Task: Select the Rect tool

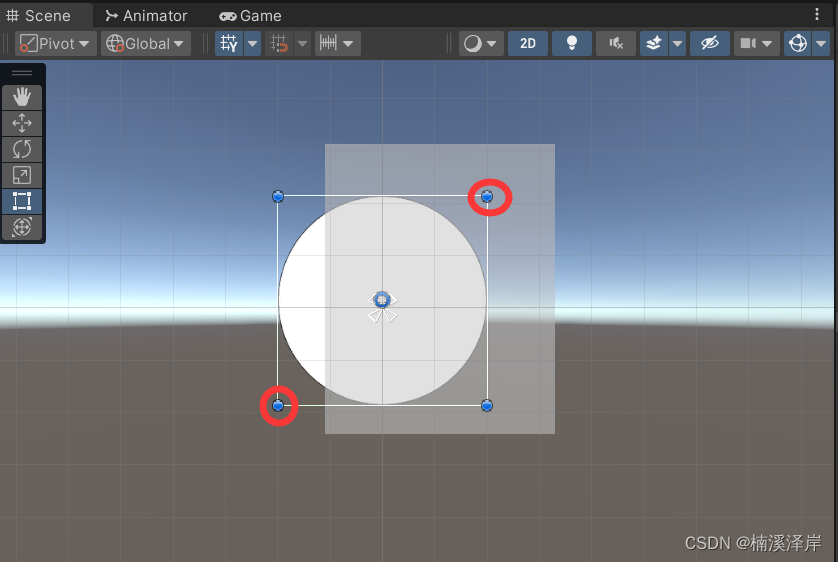Action: (x=22, y=201)
